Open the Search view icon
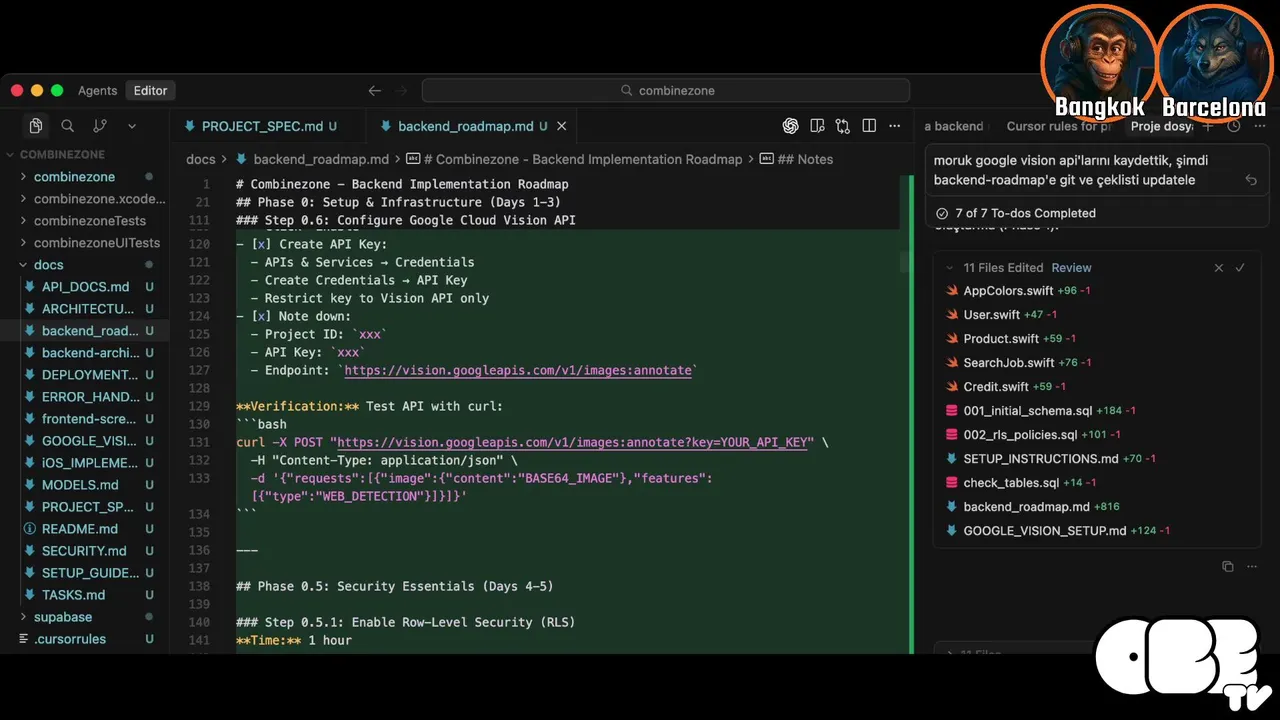The height and width of the screenshot is (720, 1280). click(x=68, y=126)
